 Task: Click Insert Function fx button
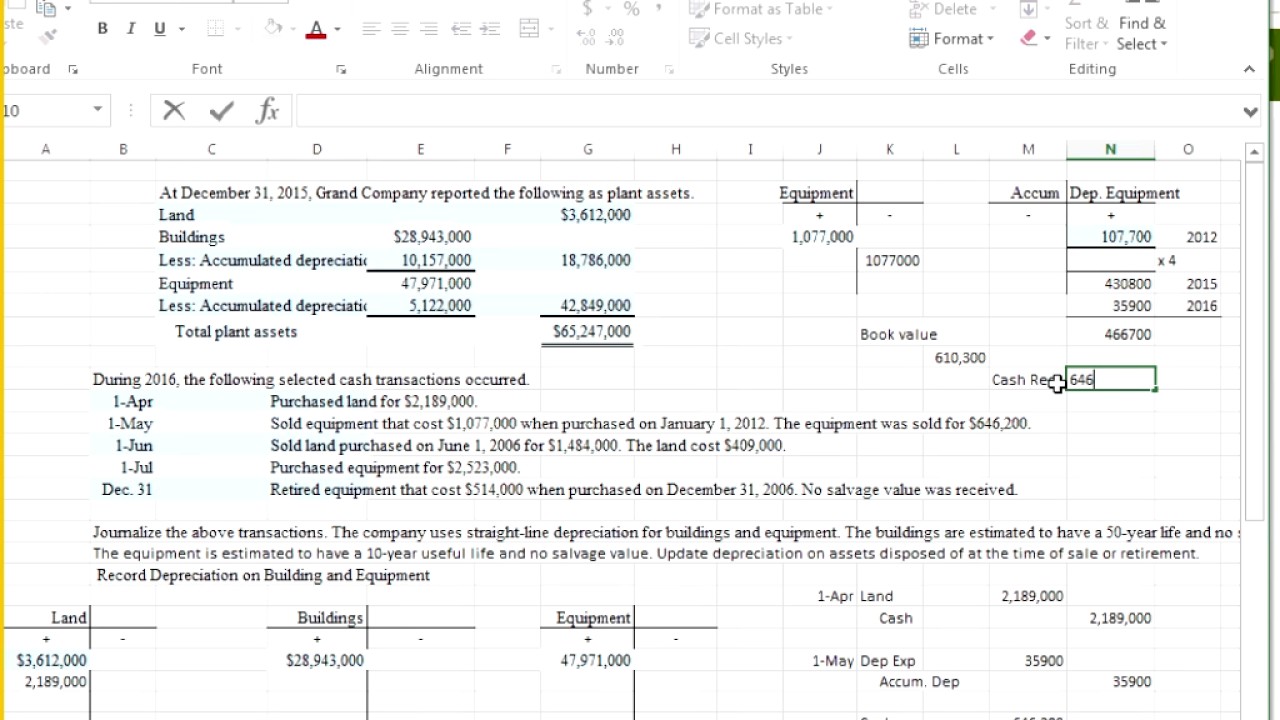[267, 110]
